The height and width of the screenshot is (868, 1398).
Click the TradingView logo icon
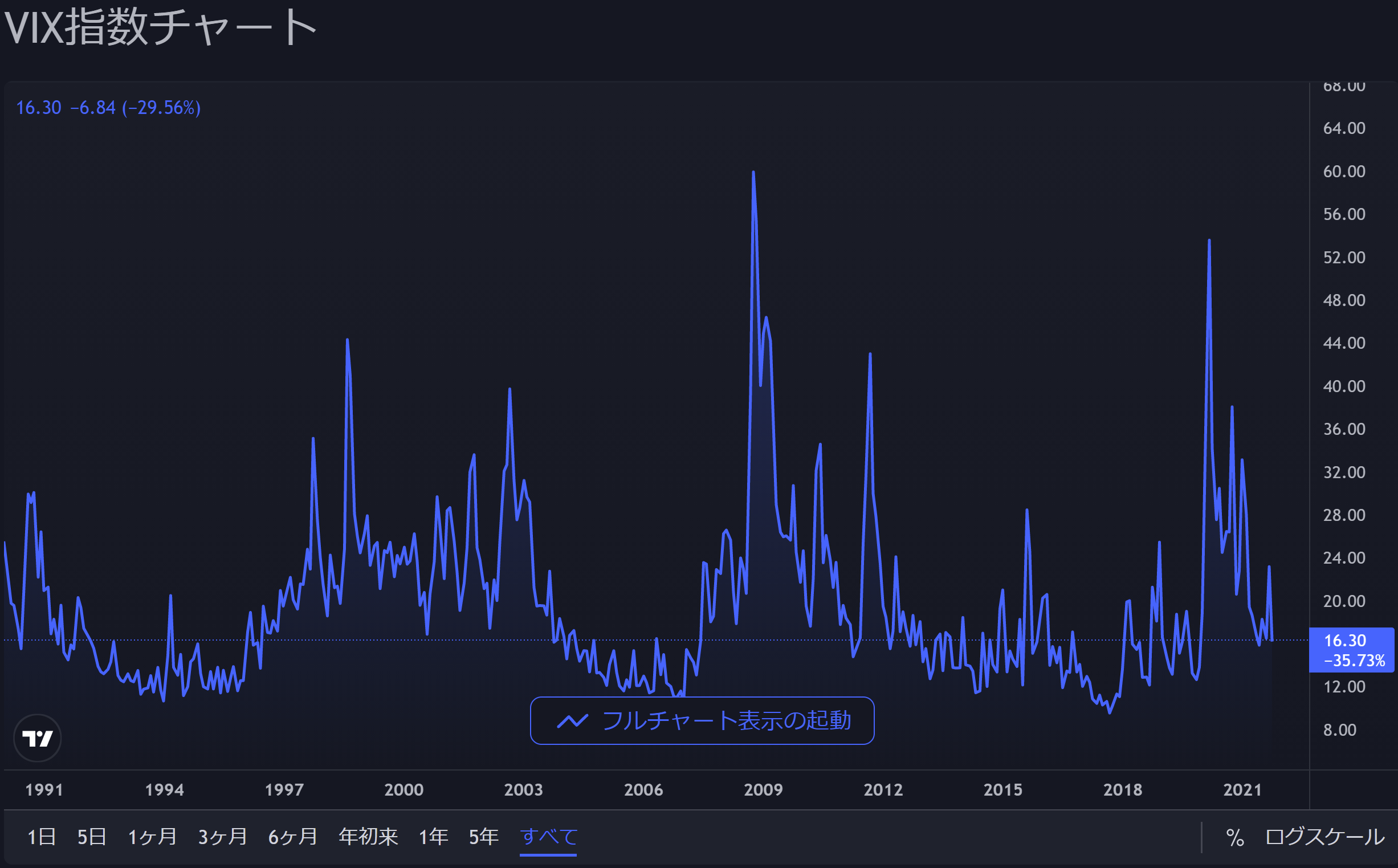(x=37, y=737)
